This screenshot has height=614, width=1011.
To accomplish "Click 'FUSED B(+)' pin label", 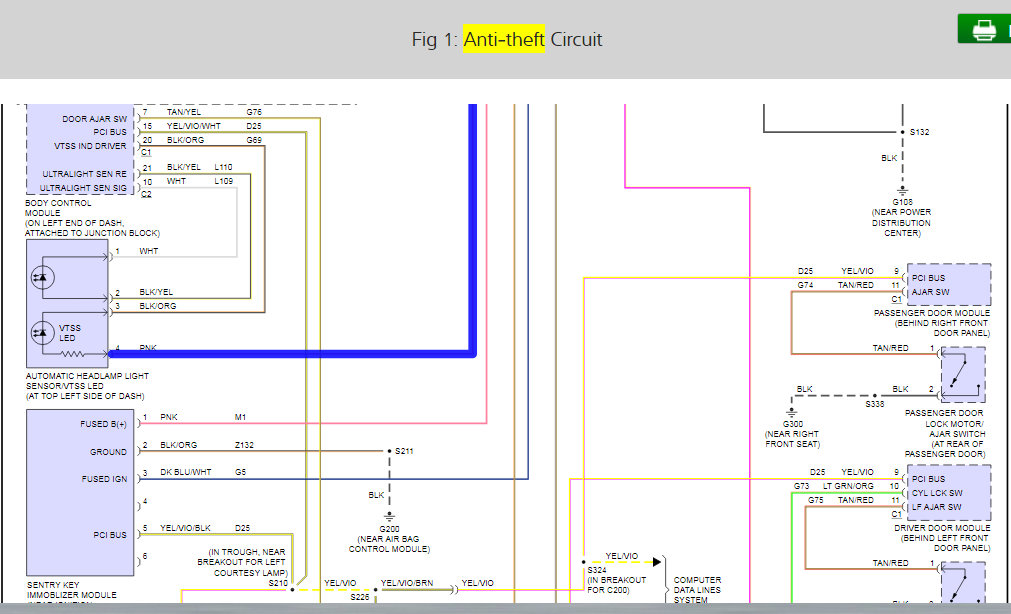I will 103,424.
